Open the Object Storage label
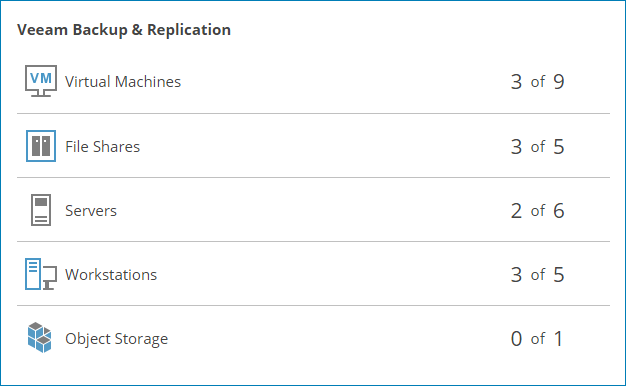 pos(117,339)
